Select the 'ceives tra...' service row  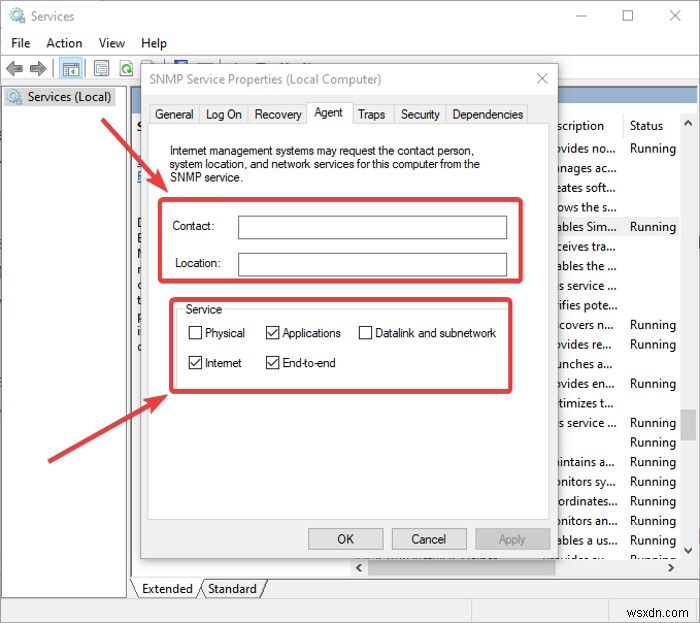tap(618, 246)
